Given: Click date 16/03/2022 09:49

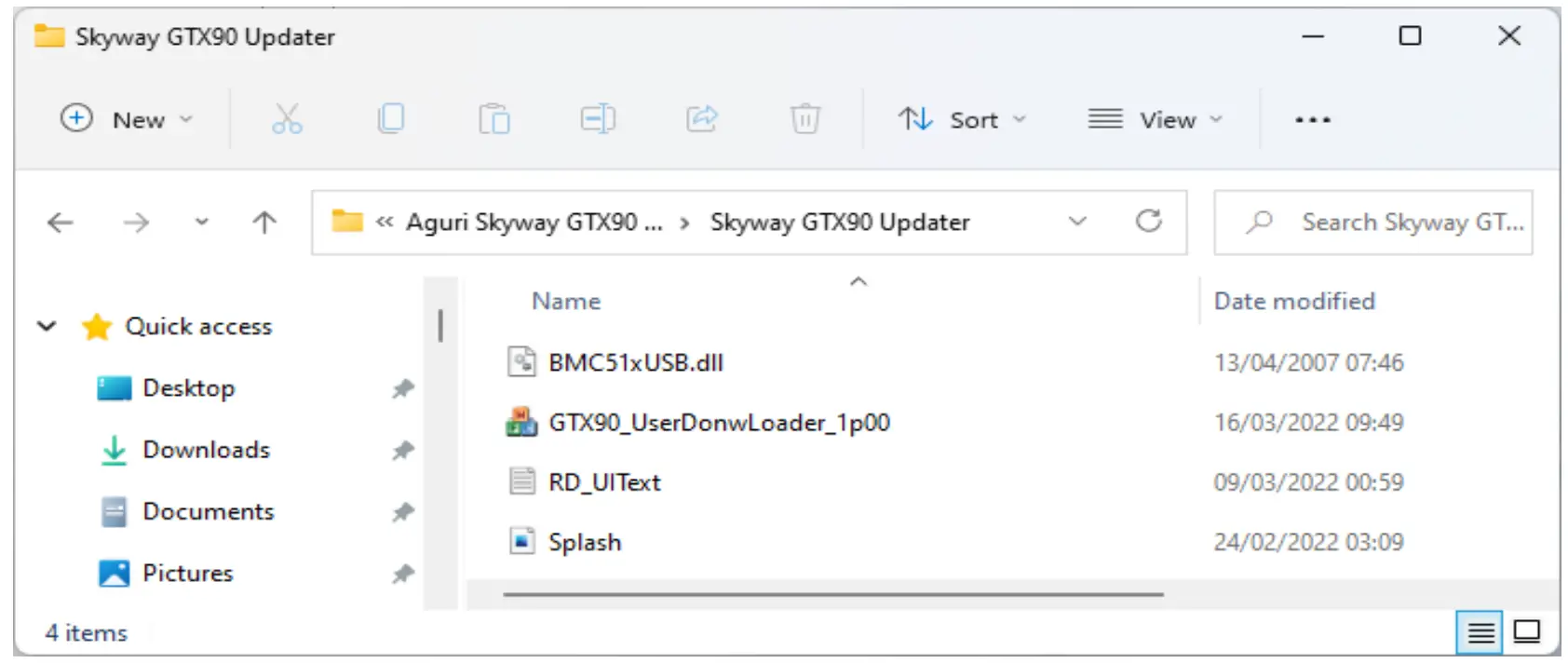Looking at the screenshot, I should tap(1308, 423).
